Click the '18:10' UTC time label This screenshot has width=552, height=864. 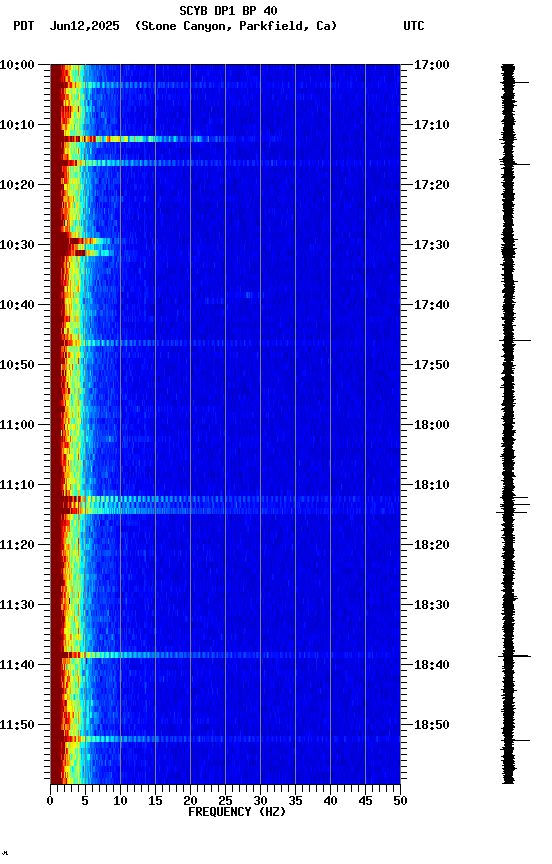point(432,485)
